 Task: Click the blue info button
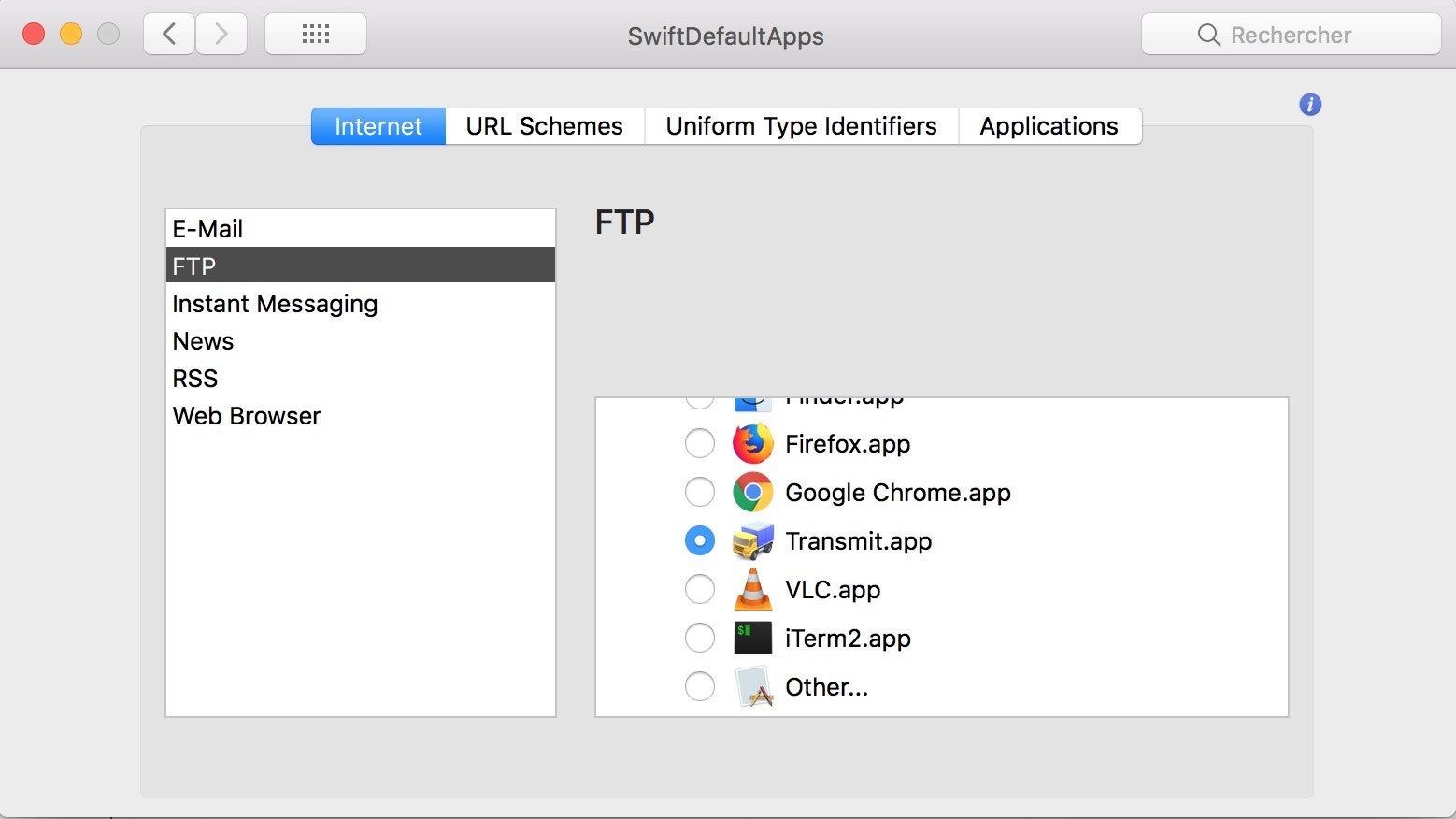click(x=1309, y=104)
